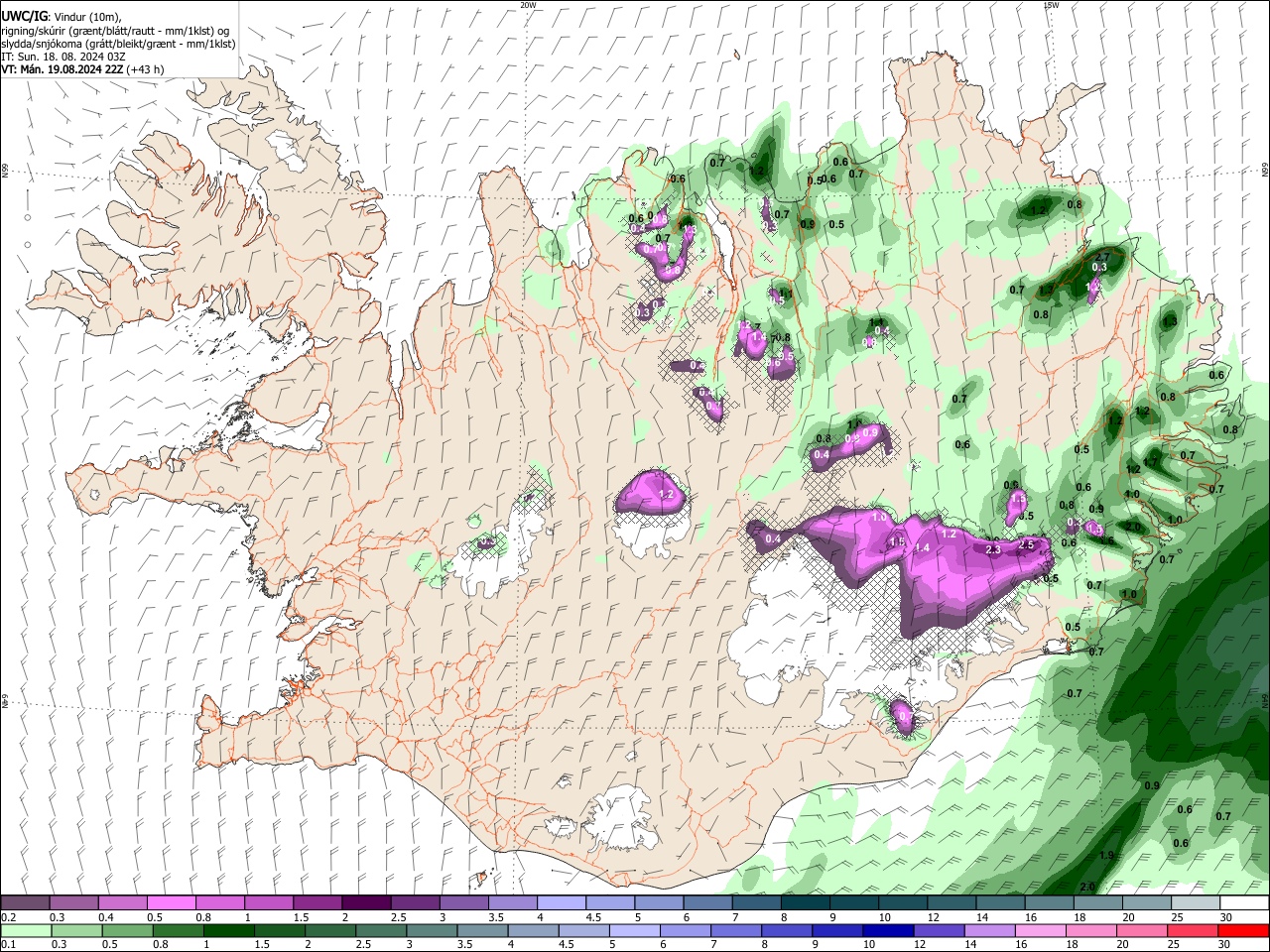This screenshot has width=1270, height=952.
Task: Click the 20W longitude label at the map top
Action: tap(528, 5)
